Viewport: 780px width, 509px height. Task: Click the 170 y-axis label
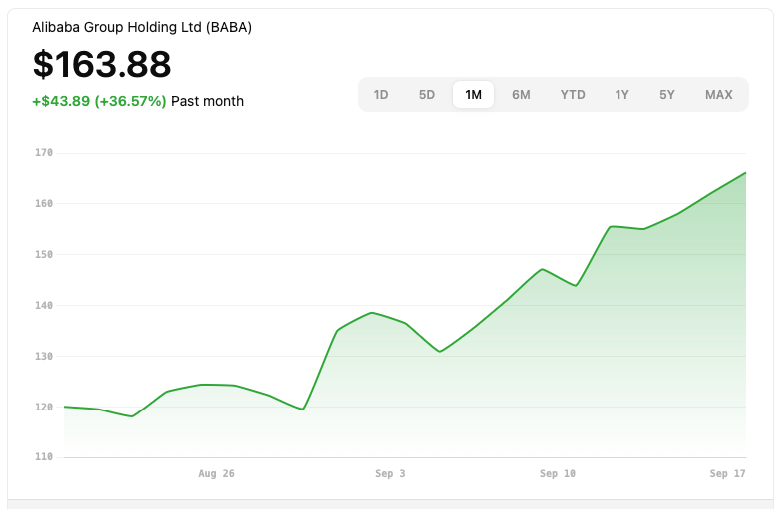(x=44, y=153)
